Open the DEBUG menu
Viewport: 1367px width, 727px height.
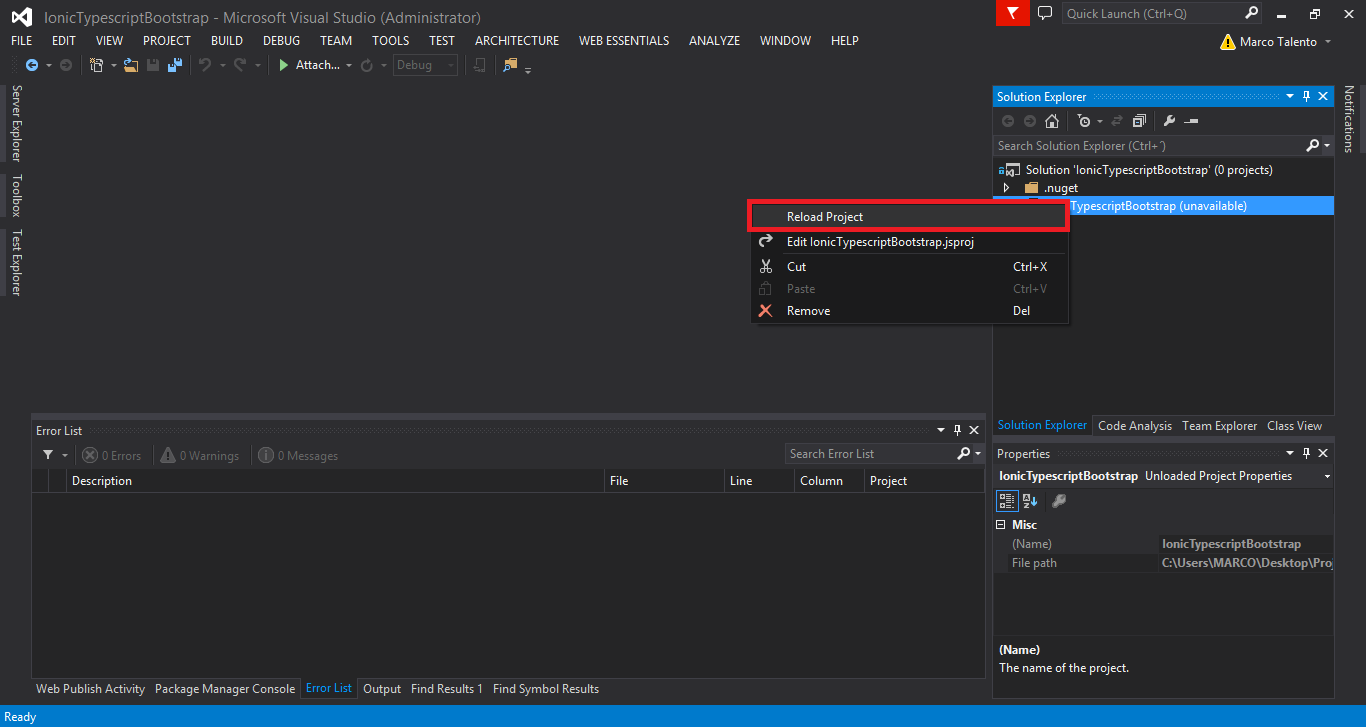tap(281, 41)
